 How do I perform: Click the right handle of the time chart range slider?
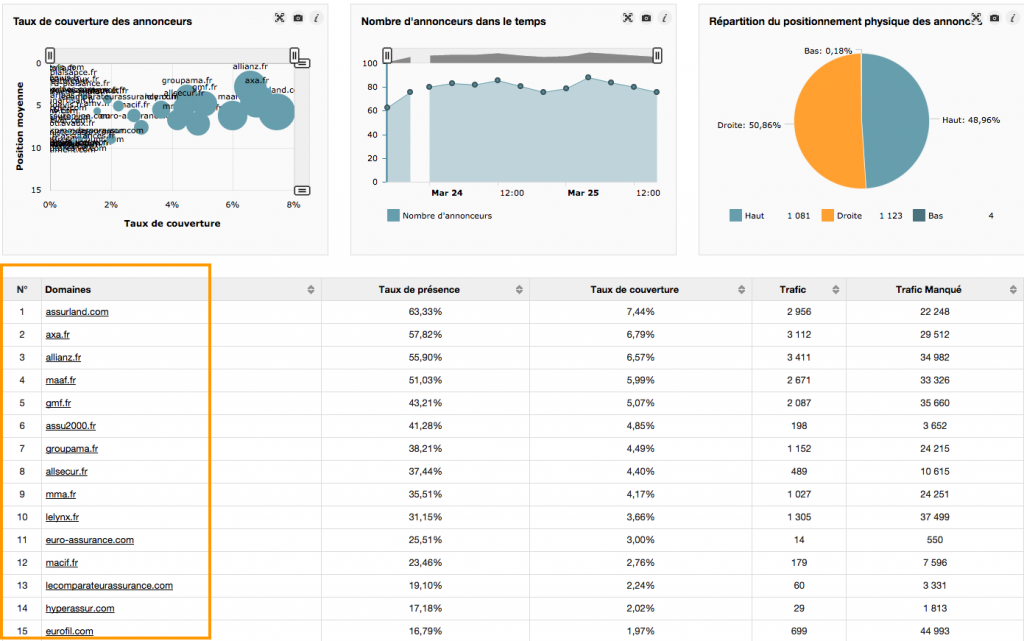coord(657,55)
